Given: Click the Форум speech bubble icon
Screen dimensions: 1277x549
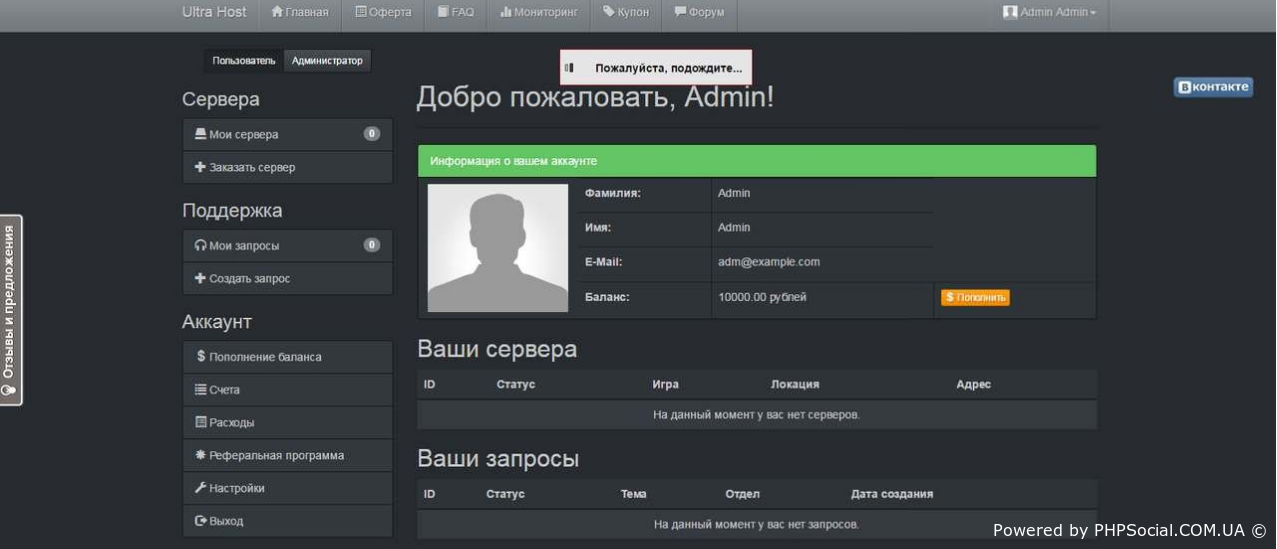Looking at the screenshot, I should (680, 12).
